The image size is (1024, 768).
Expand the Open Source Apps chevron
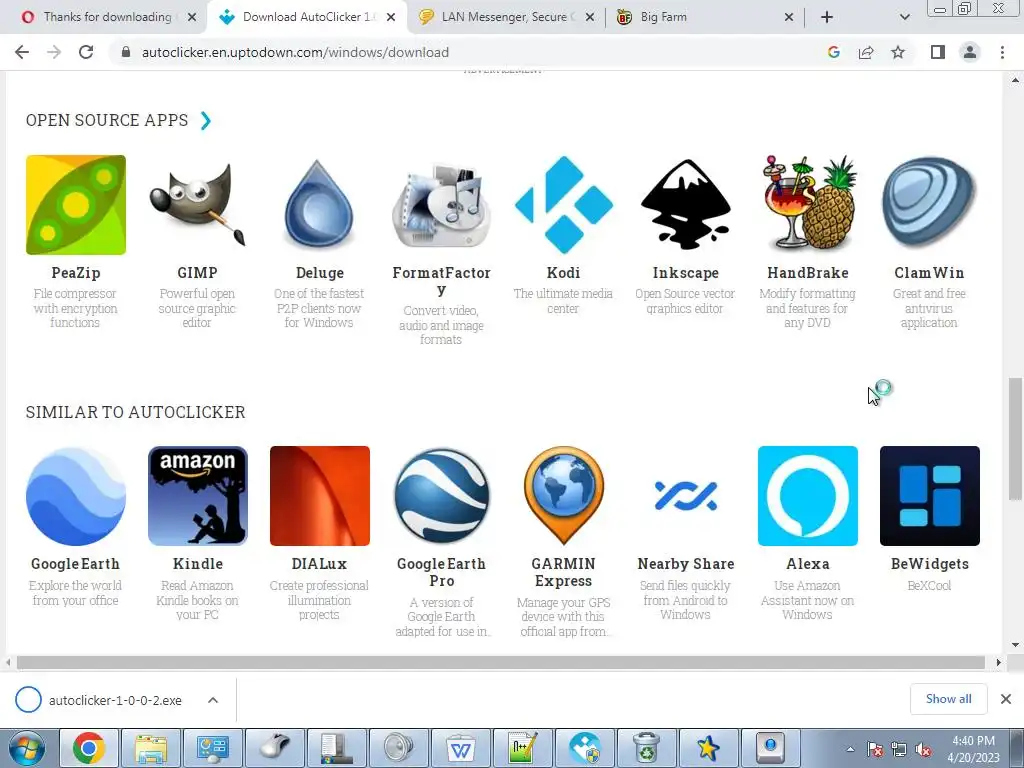point(206,121)
